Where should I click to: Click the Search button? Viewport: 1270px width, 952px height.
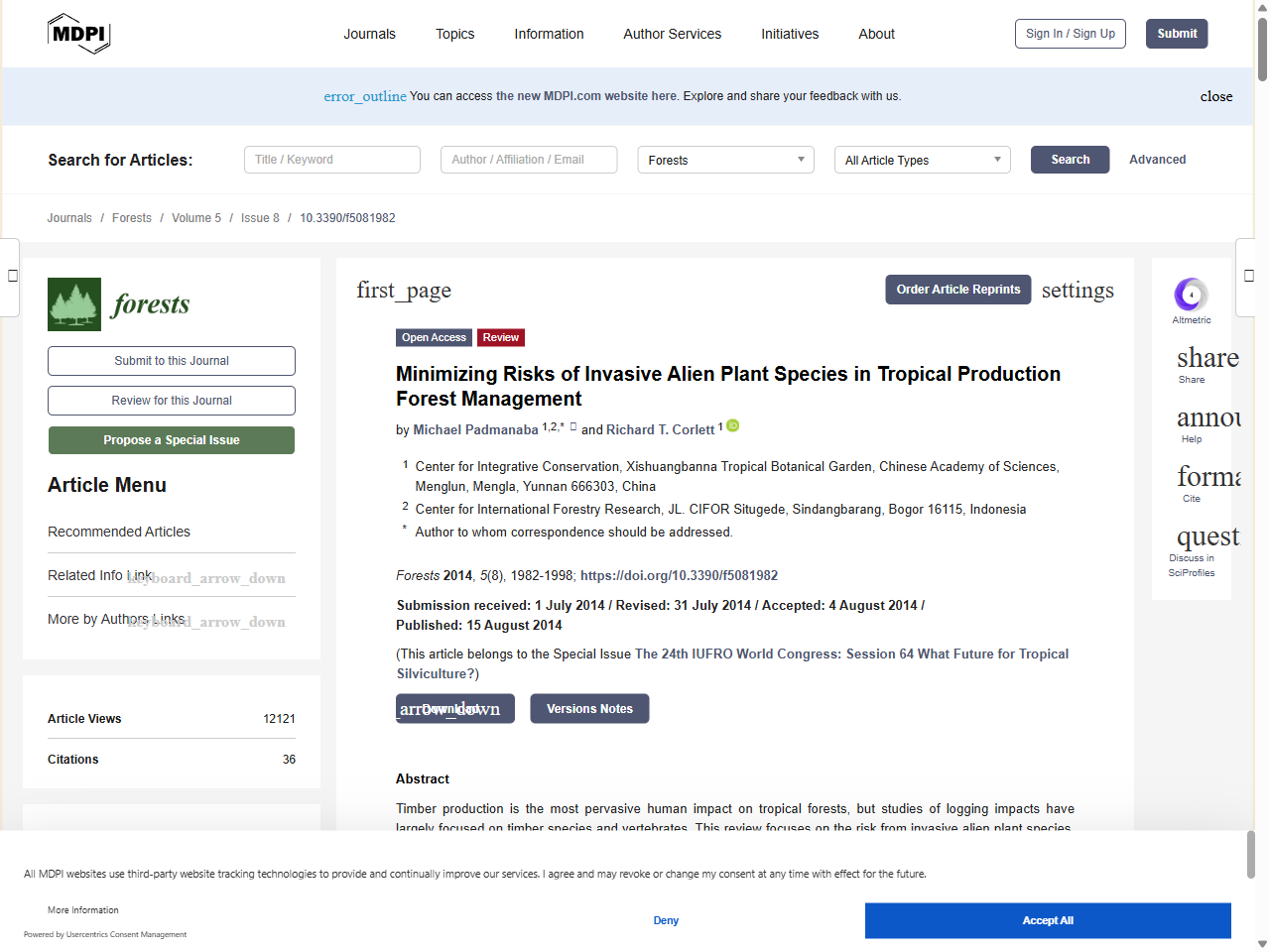tap(1070, 160)
